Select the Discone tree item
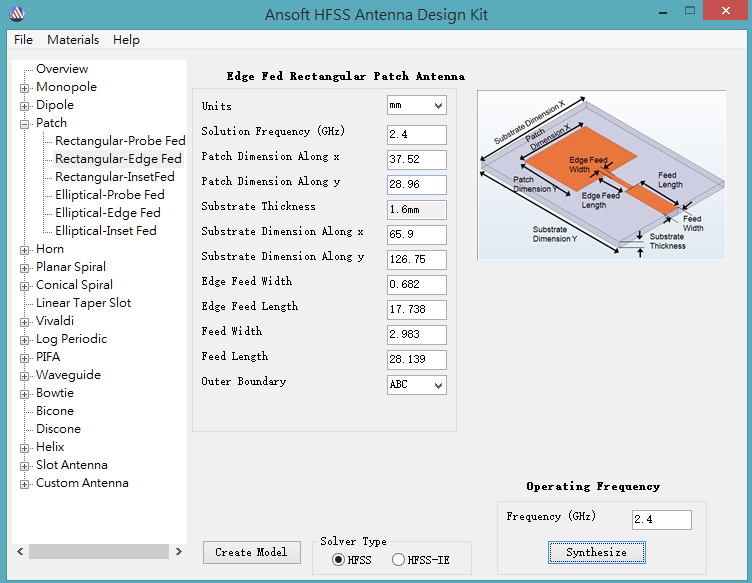Image resolution: width=752 pixels, height=583 pixels. tap(58, 429)
